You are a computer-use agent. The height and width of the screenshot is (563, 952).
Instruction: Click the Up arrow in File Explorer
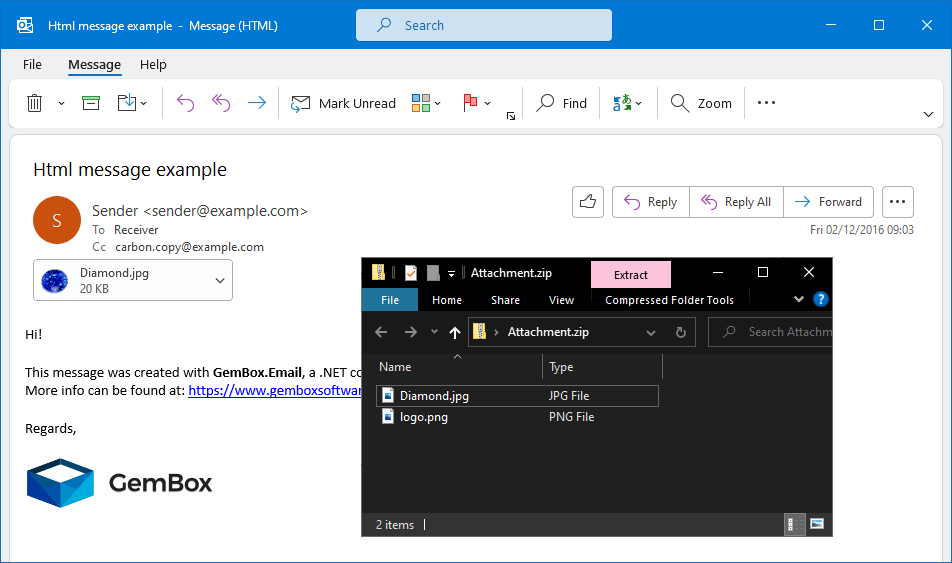coord(455,332)
